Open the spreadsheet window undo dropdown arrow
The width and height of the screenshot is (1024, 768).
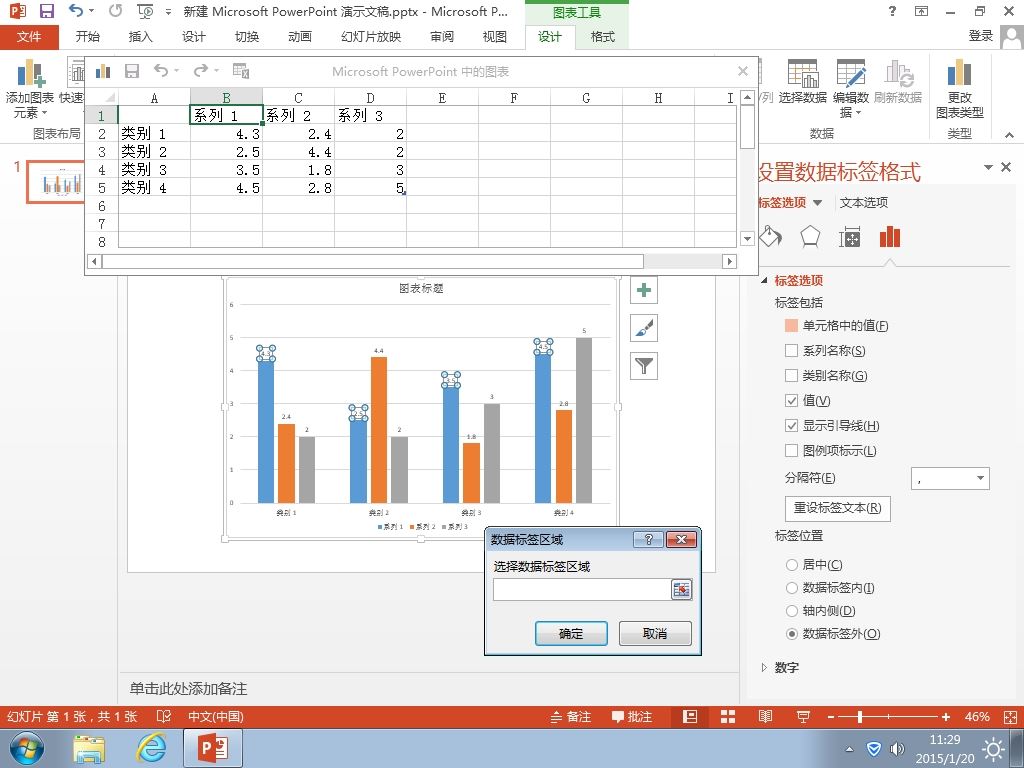click(177, 71)
